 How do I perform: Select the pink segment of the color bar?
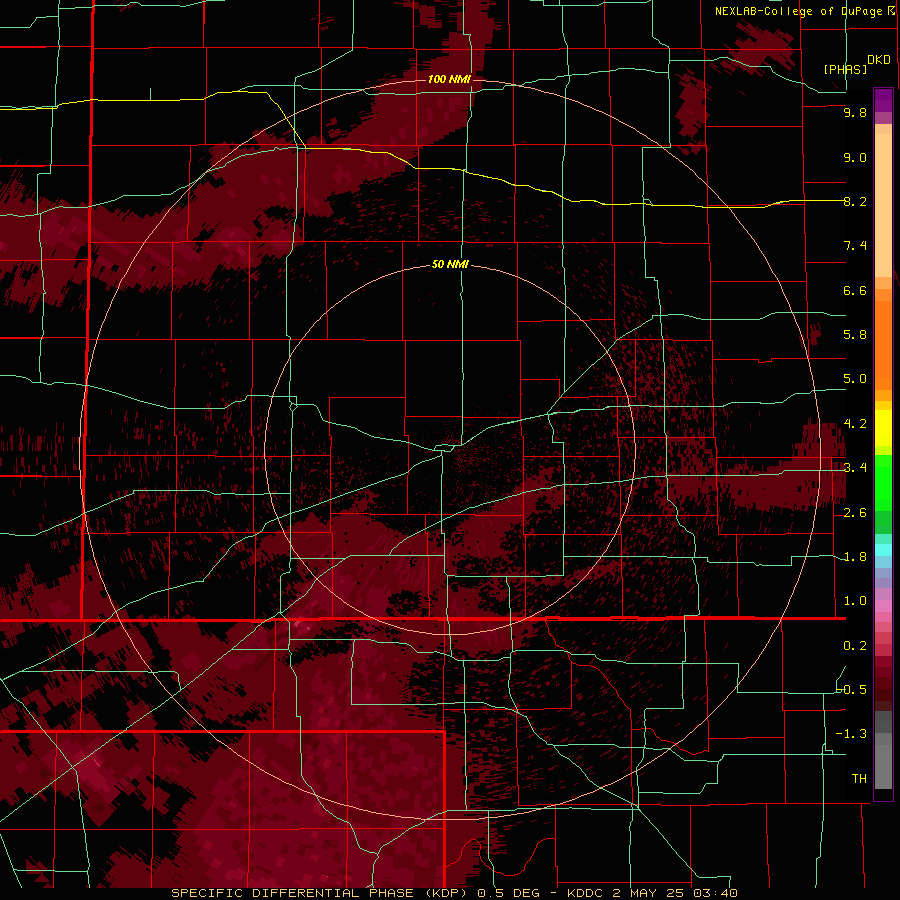(x=883, y=606)
